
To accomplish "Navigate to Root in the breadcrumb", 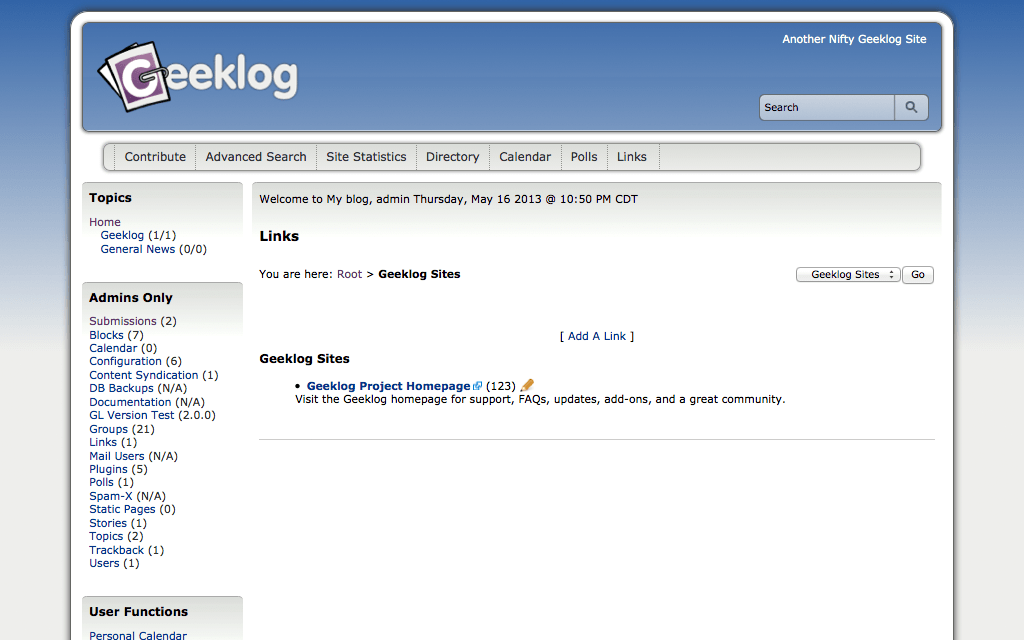I will coord(349,274).
